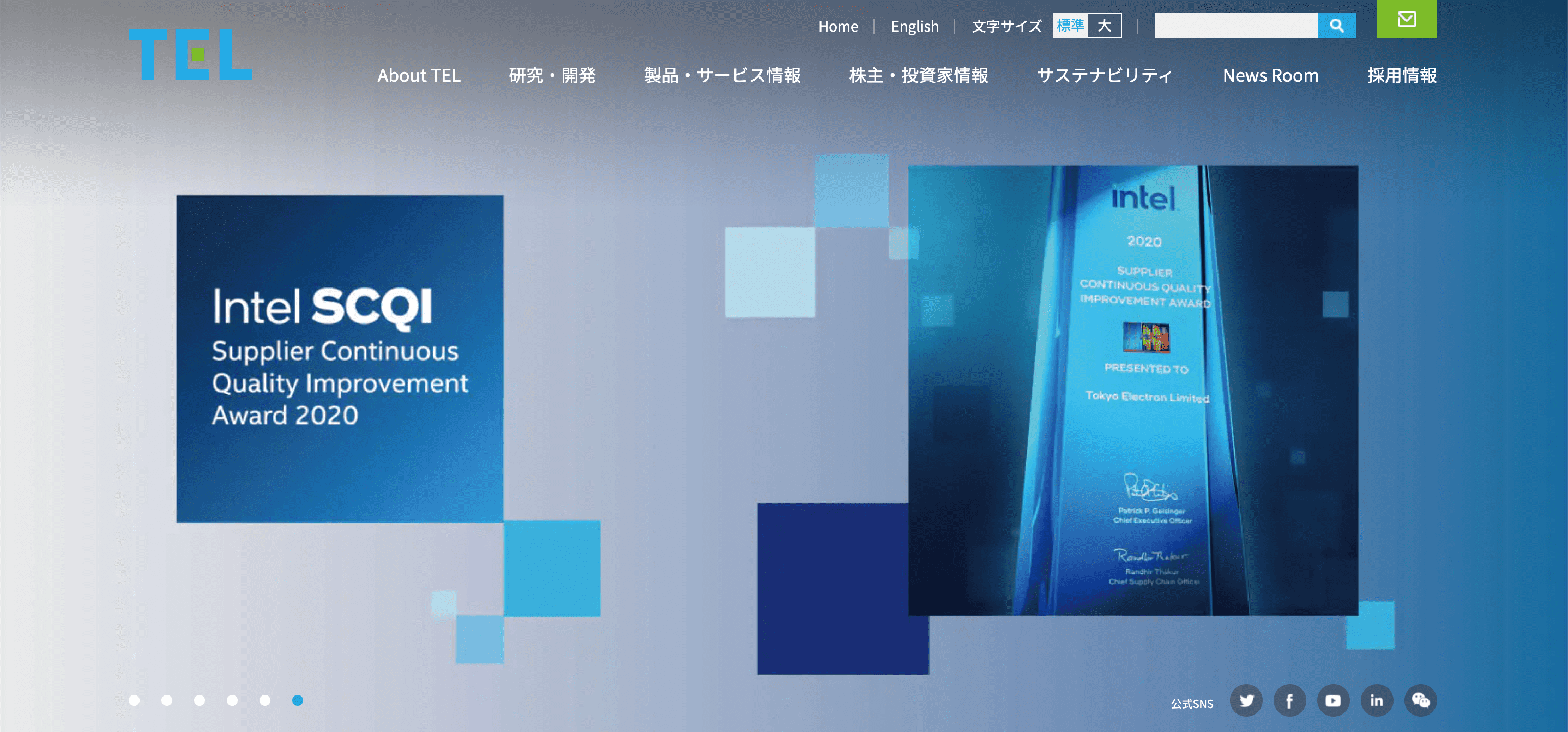
Task: Select the third carousel slide dot
Action: 200,700
